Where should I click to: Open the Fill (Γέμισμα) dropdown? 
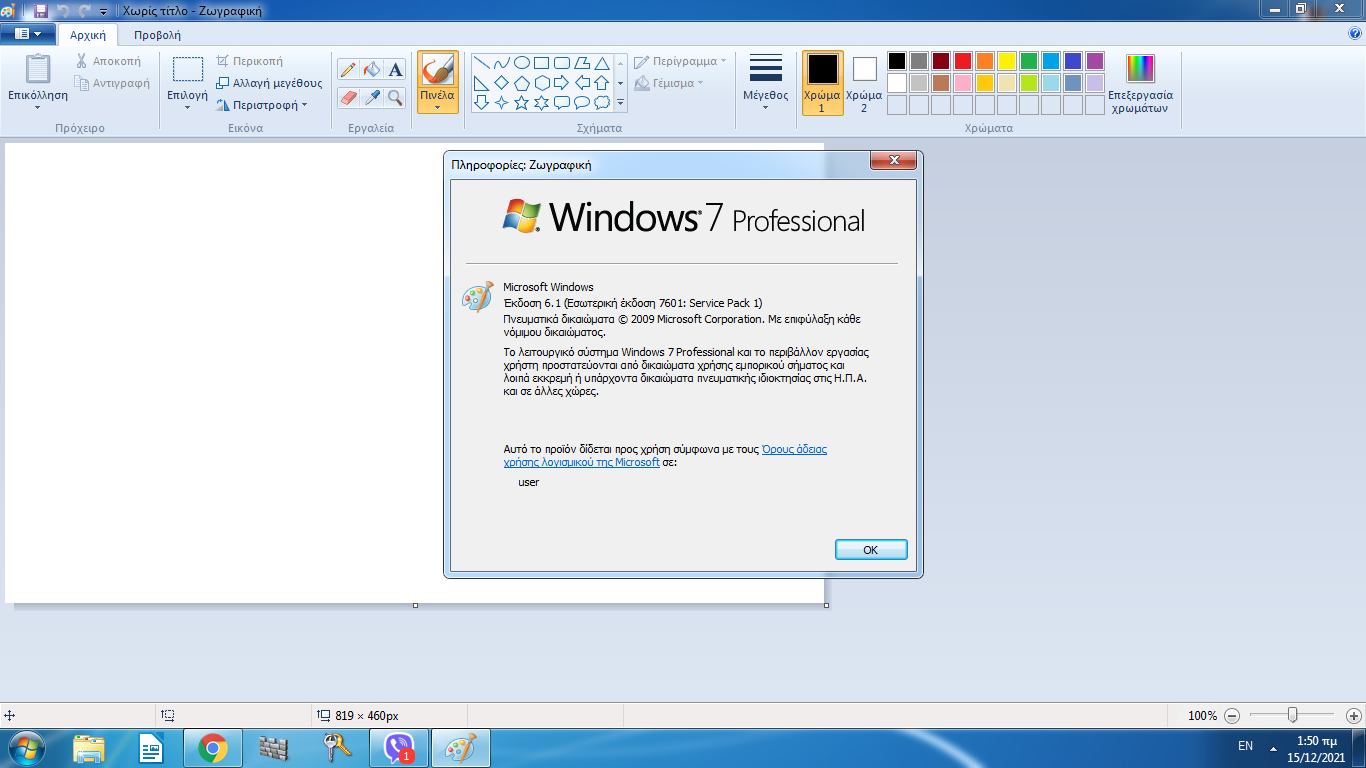(669, 83)
